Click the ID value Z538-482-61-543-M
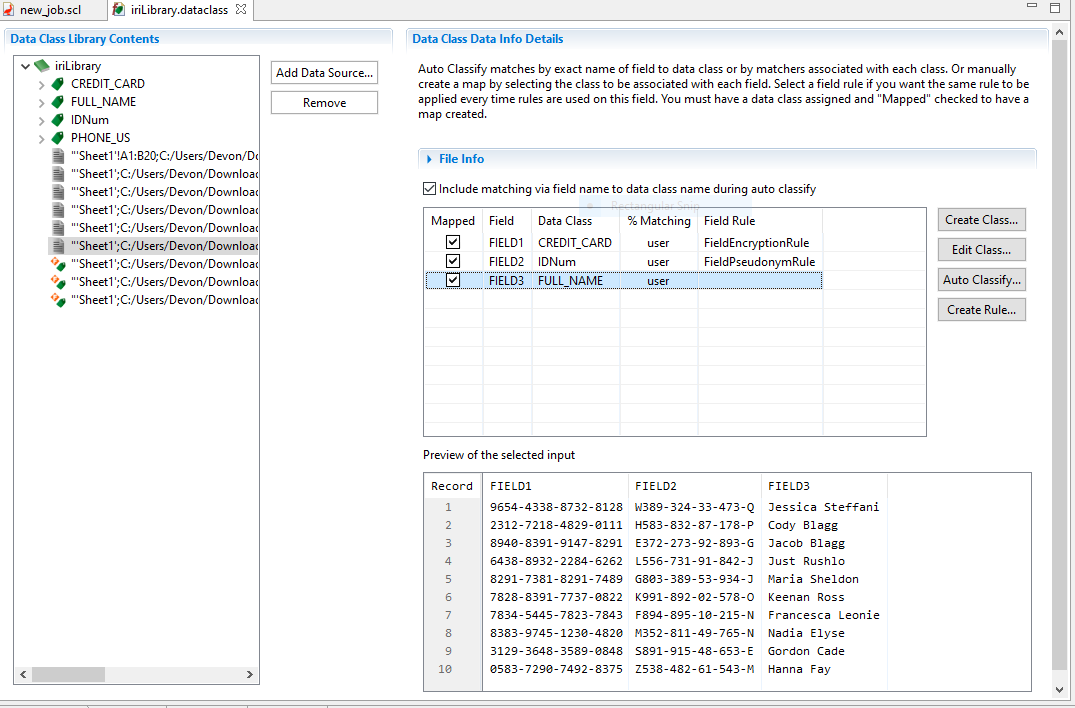This screenshot has height=708, width=1075. (x=694, y=669)
